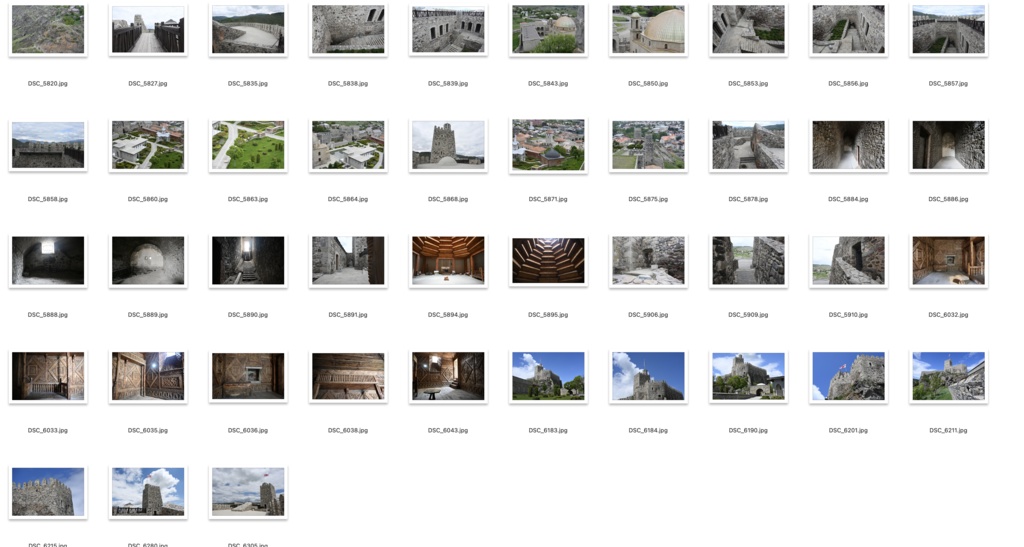
Task: Click the file name label DSC_6038.jpg
Action: pos(347,430)
